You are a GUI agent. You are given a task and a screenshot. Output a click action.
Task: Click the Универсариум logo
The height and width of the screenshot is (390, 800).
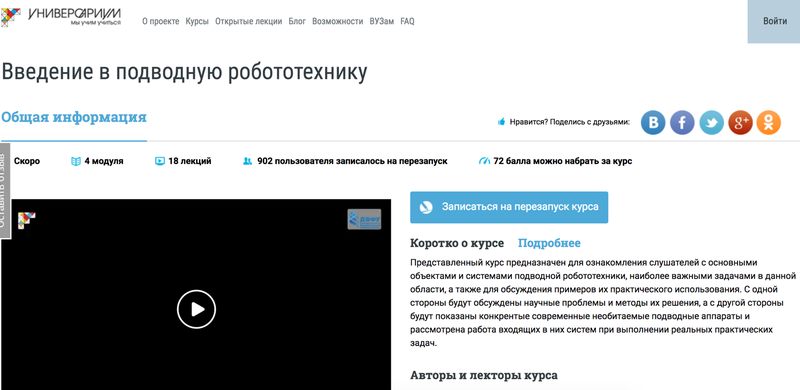pos(61,17)
